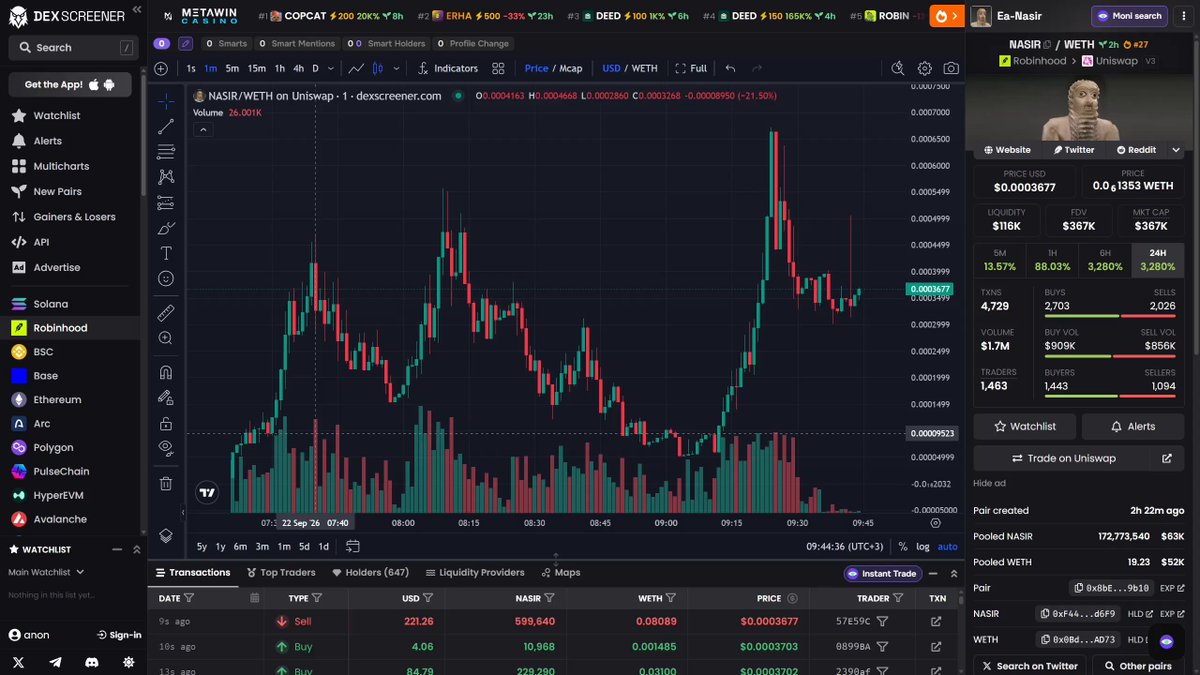Open the Liquidity Providers tab
Screen dimensions: 1200x675
click(475, 573)
